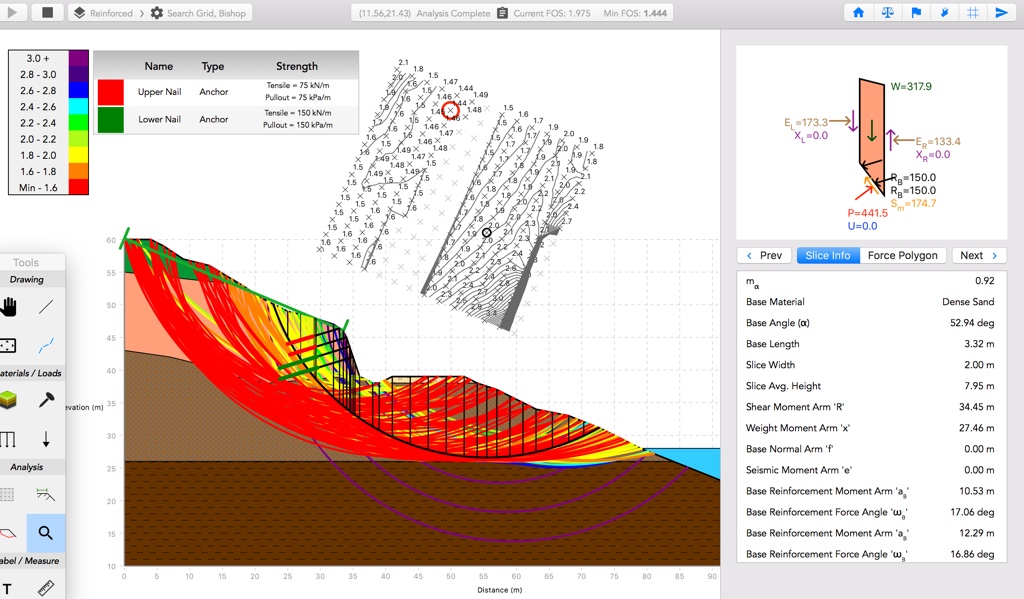Go to the next slice with Next
The width and height of the screenshot is (1024, 599).
978,255
